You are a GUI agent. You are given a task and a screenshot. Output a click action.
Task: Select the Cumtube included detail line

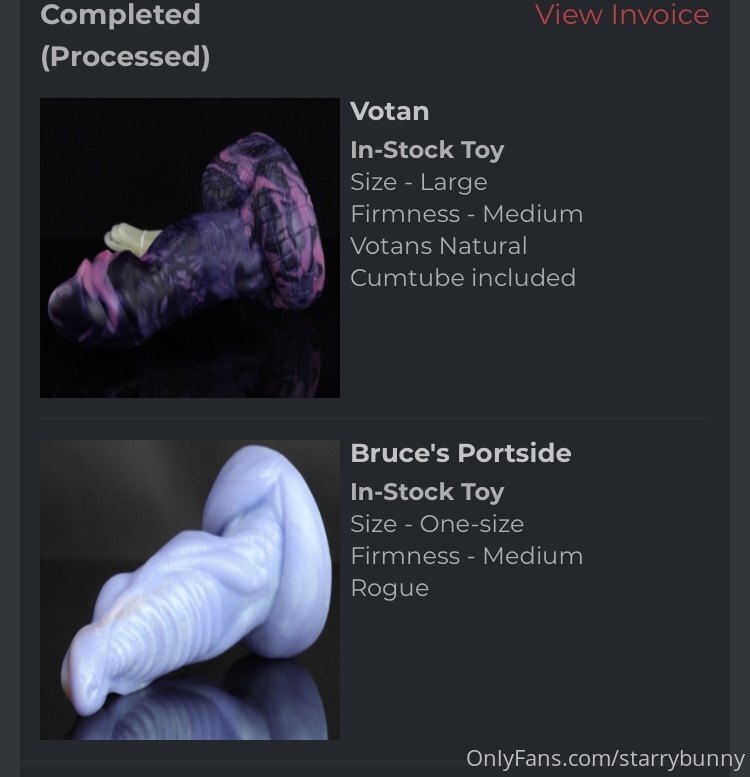click(463, 278)
